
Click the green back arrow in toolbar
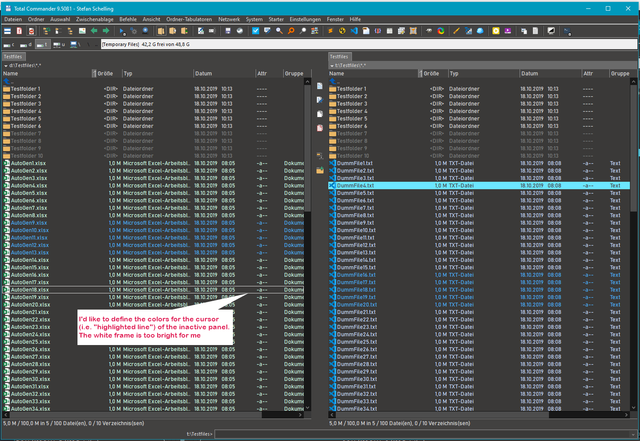pyautogui.click(x=94, y=31)
